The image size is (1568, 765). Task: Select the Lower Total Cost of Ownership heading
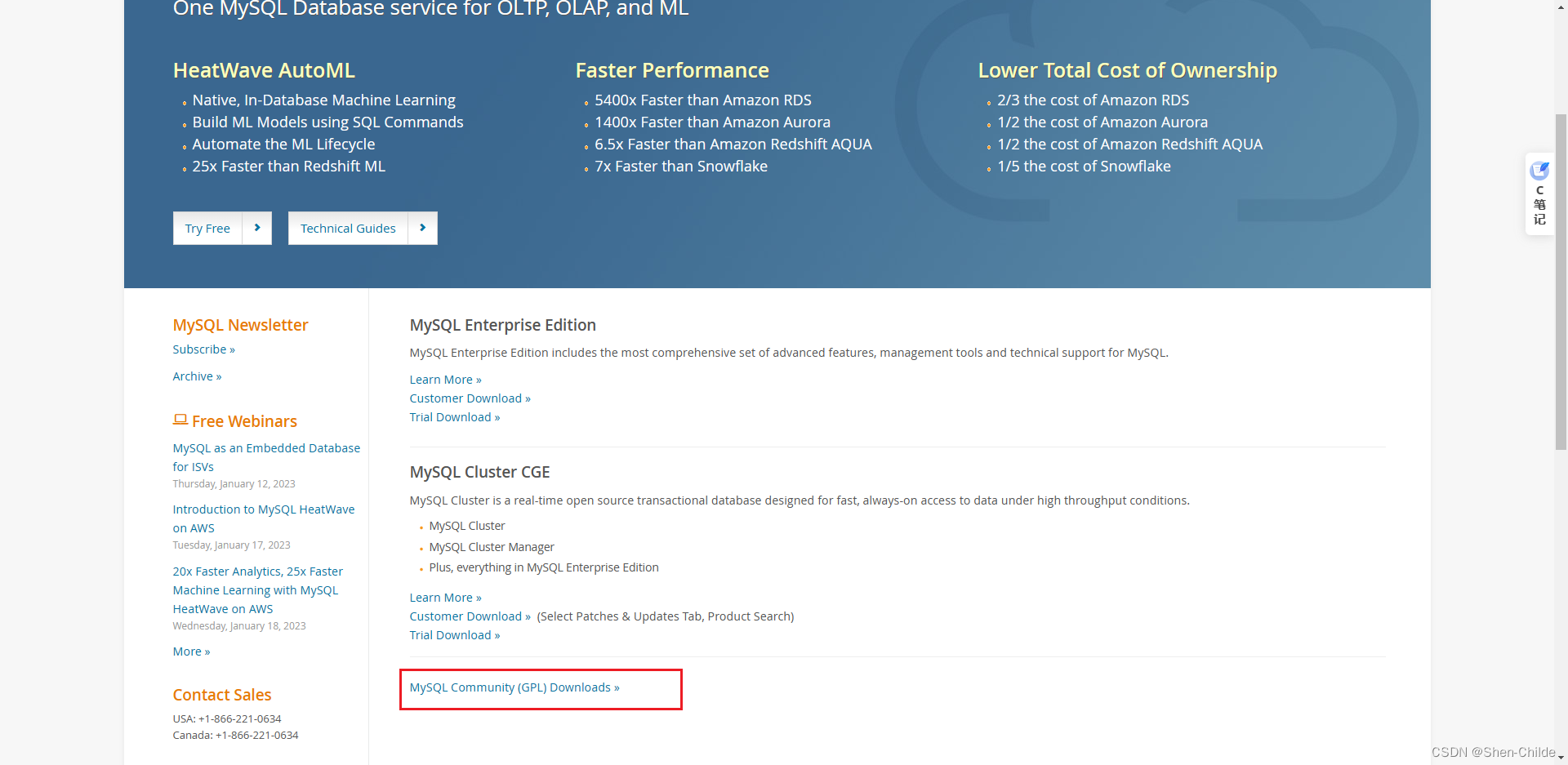(1127, 70)
